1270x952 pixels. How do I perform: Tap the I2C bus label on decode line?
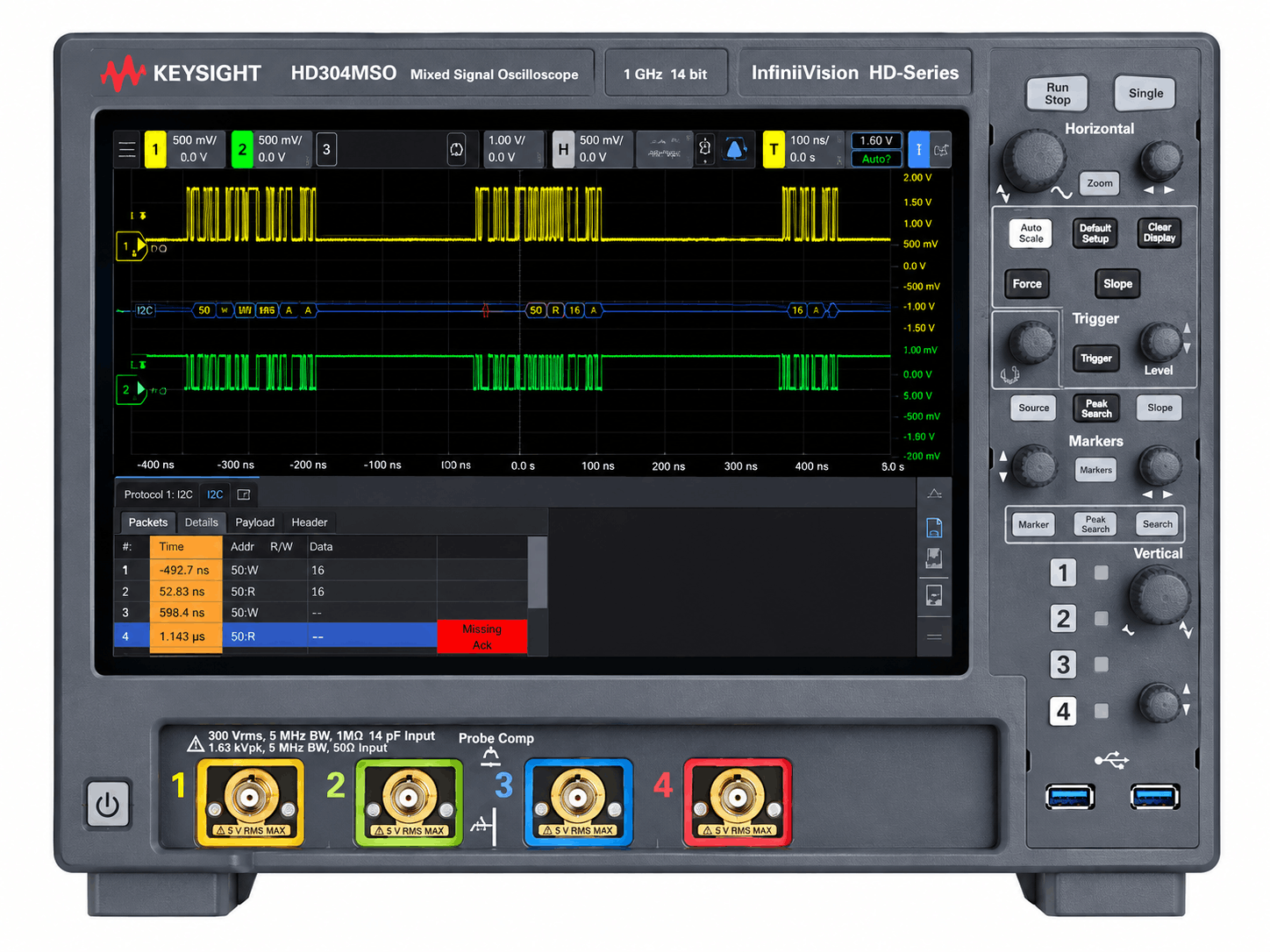pos(145,310)
